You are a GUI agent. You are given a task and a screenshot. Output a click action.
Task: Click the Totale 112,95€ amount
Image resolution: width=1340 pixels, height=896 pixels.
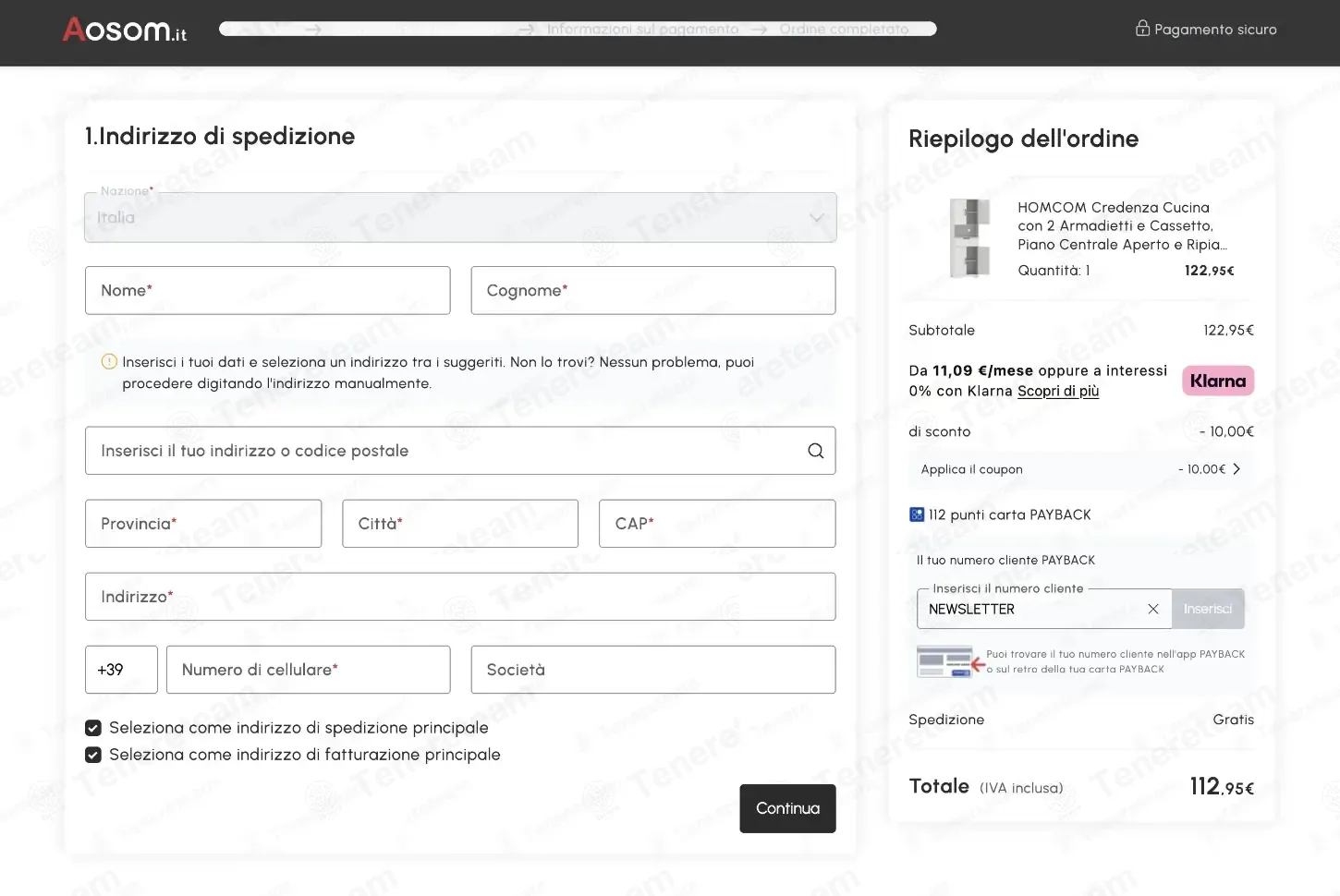pyautogui.click(x=1222, y=786)
